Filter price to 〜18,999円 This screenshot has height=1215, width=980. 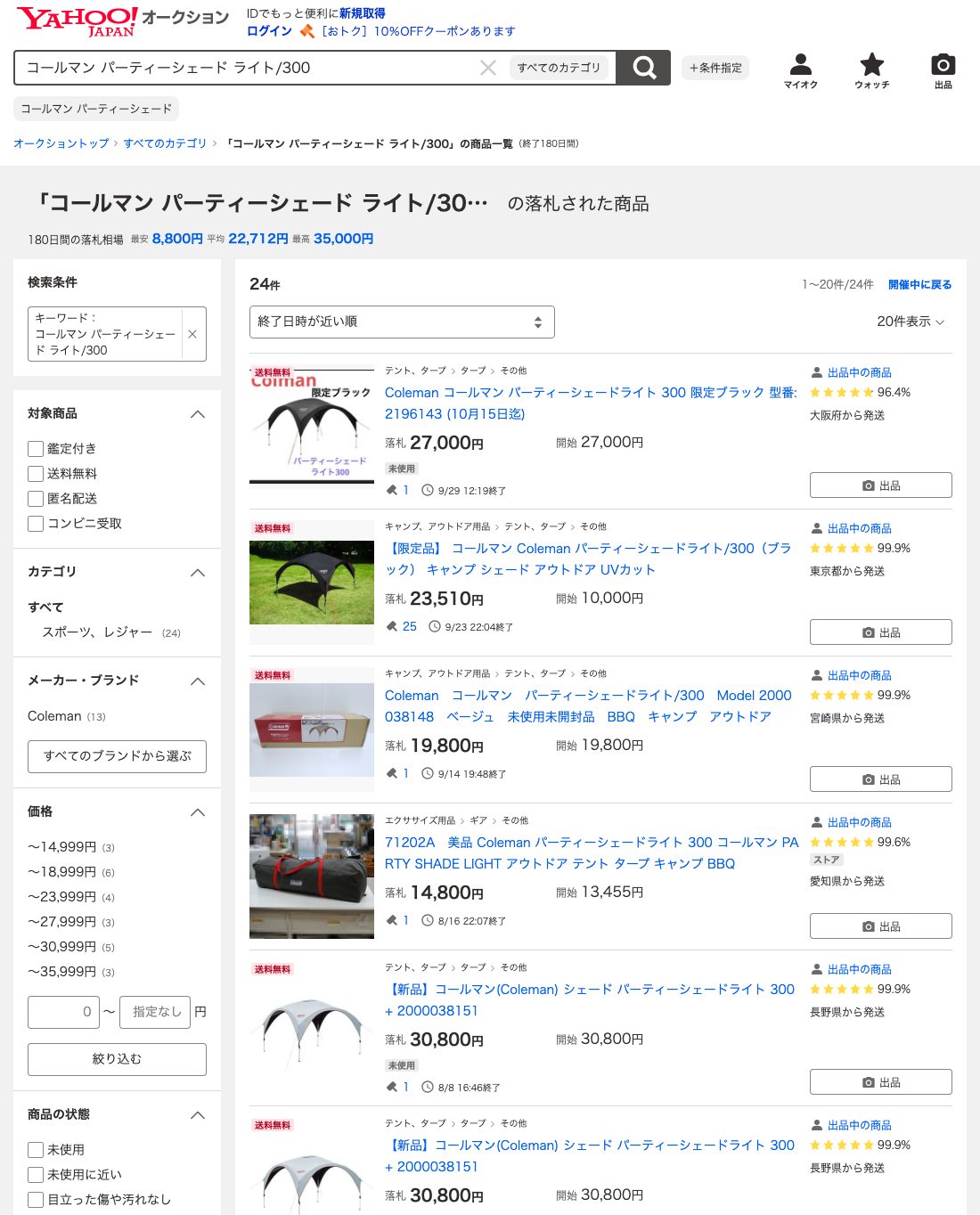point(61,872)
